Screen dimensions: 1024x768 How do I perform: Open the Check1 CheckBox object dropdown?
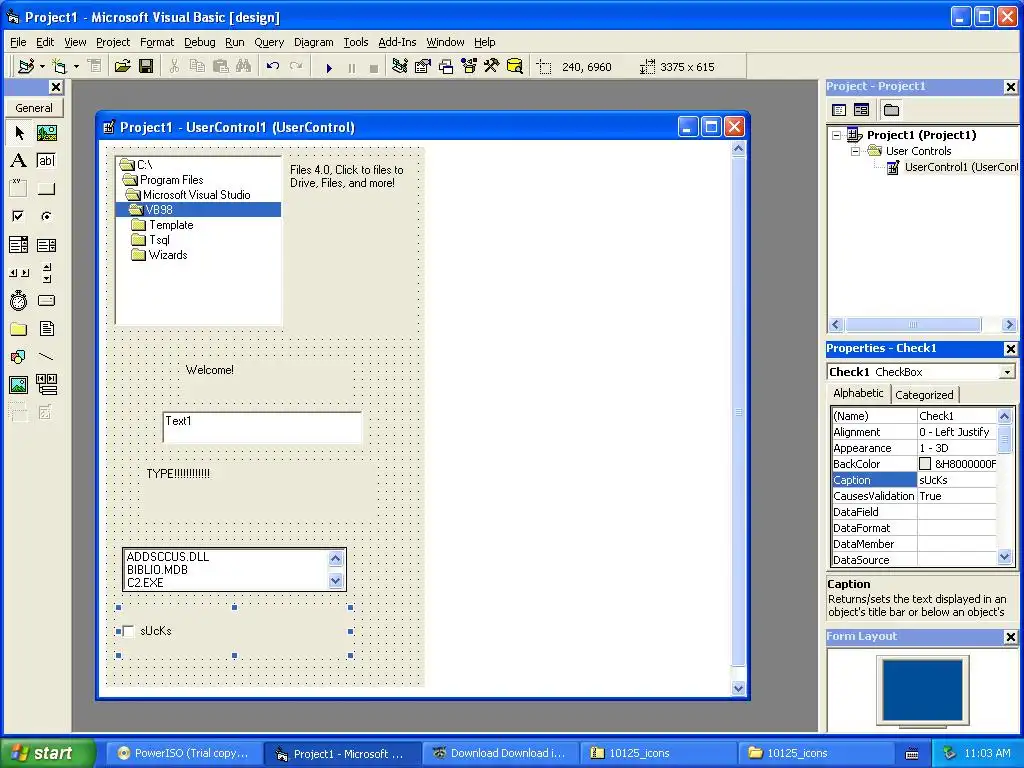pos(1007,372)
